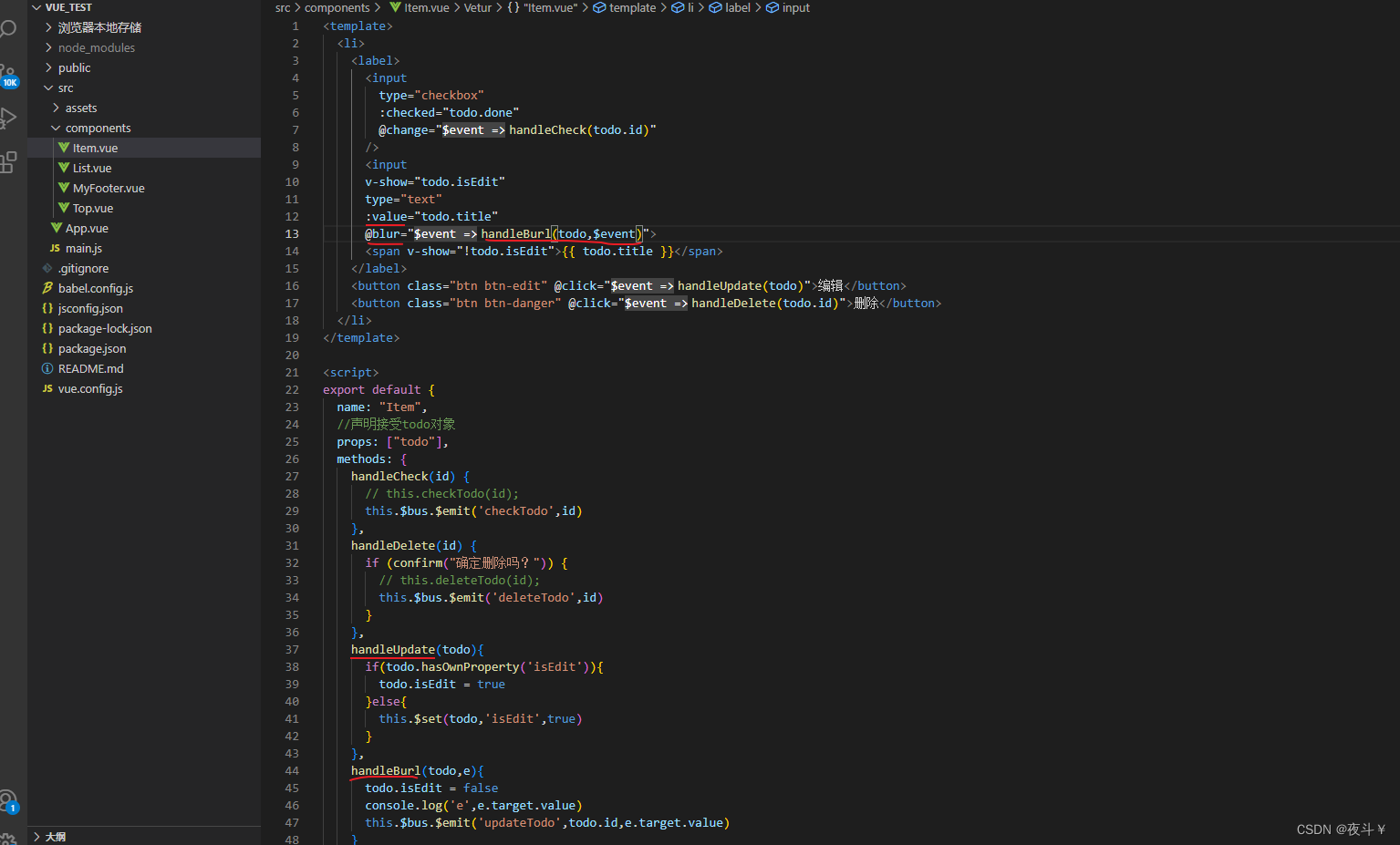
Task: Click the info icon beside README.md
Action: click(x=47, y=368)
